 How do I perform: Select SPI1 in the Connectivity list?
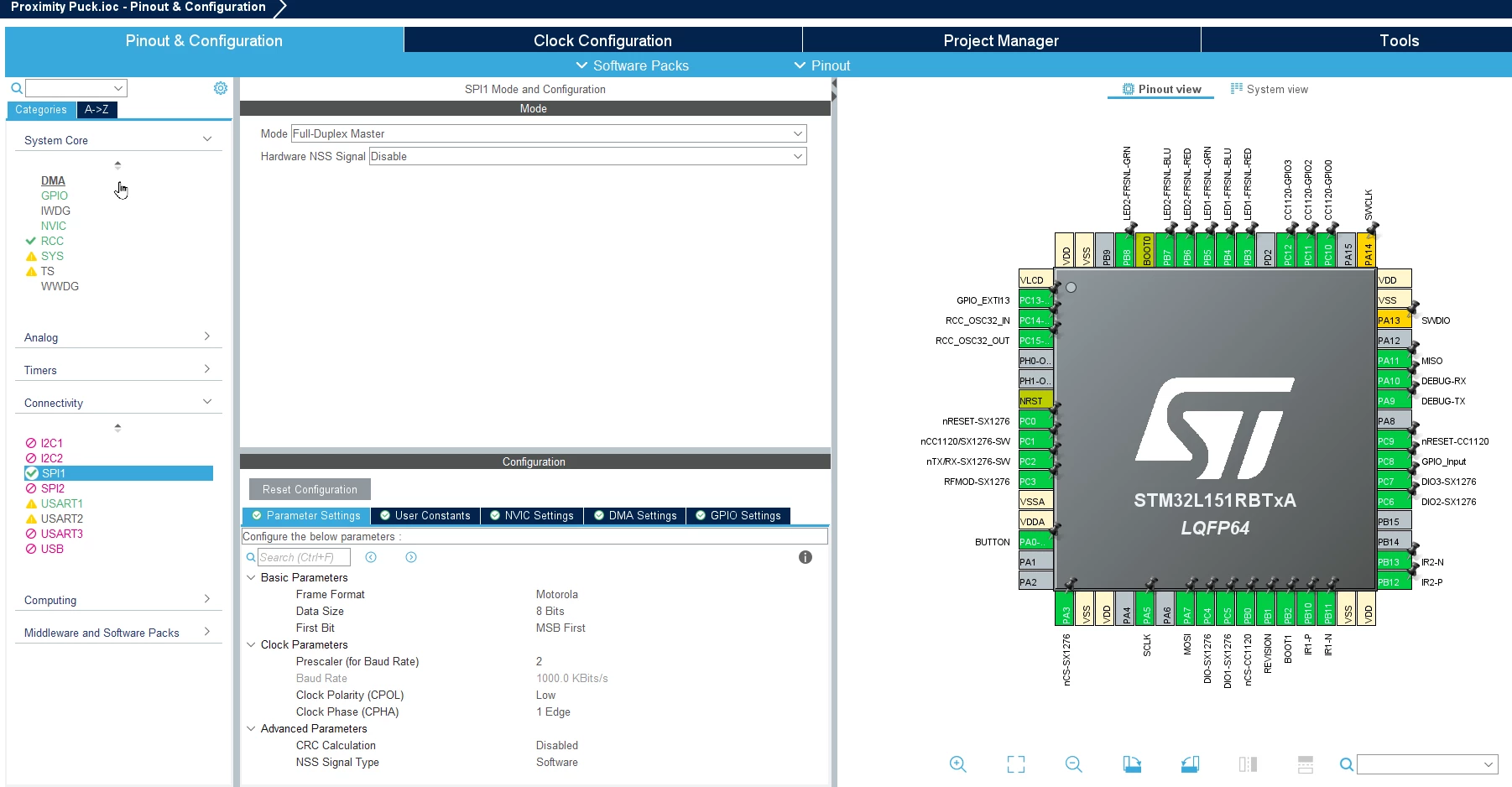pos(118,473)
